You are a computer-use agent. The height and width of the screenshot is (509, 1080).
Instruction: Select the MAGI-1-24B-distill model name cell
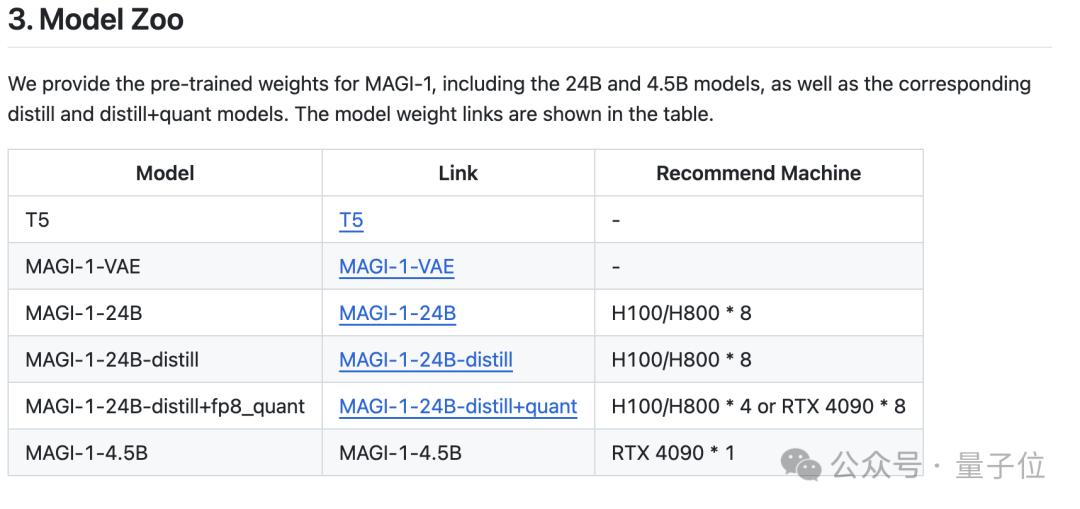tap(165, 359)
